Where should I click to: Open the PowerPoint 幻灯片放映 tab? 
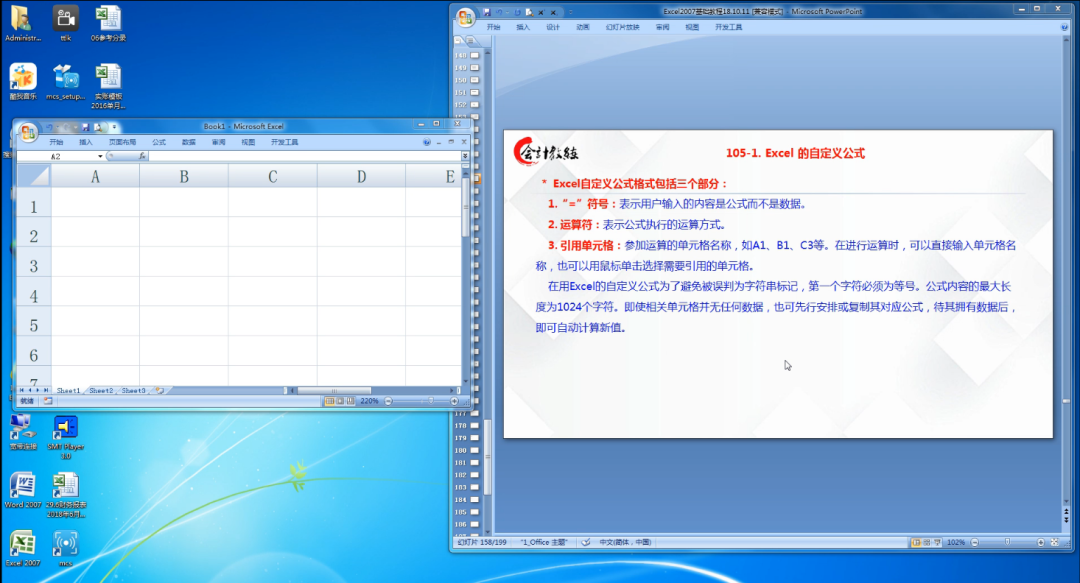click(x=623, y=27)
